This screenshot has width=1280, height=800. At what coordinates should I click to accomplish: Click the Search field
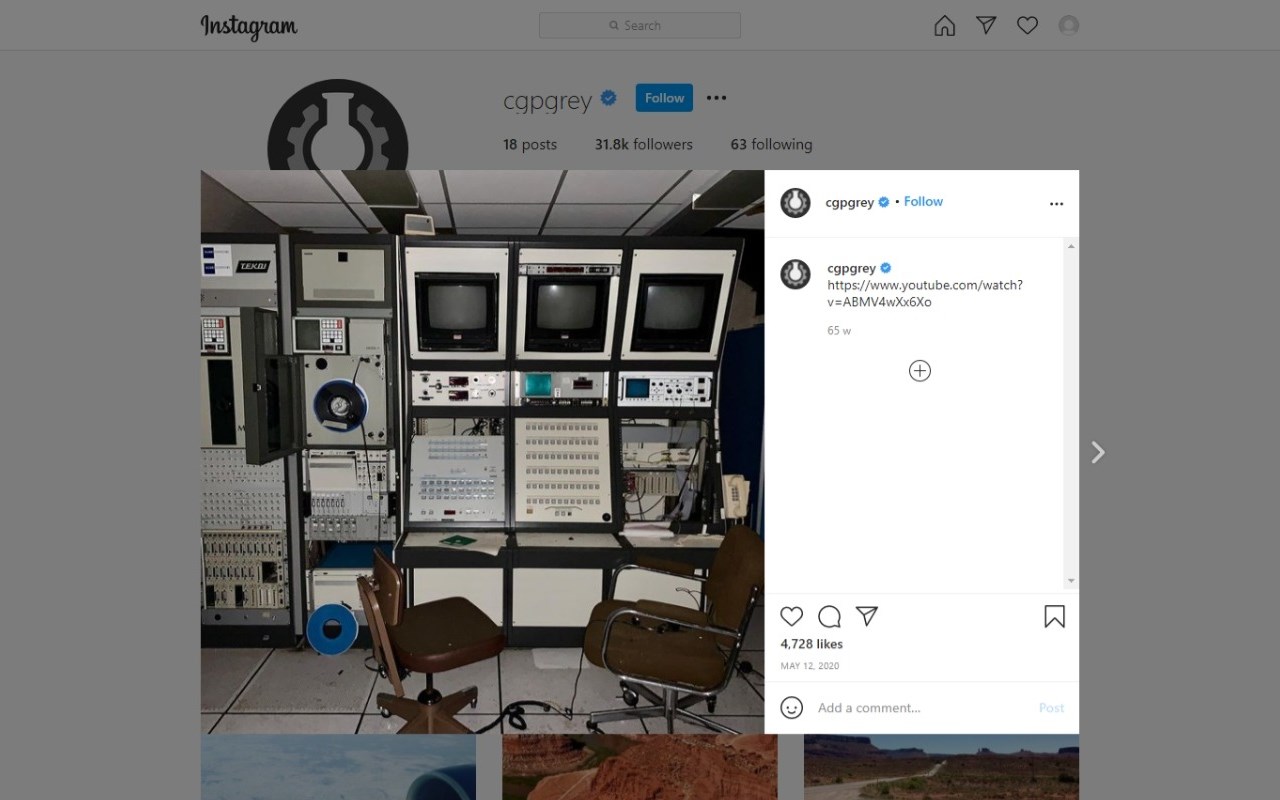point(640,25)
